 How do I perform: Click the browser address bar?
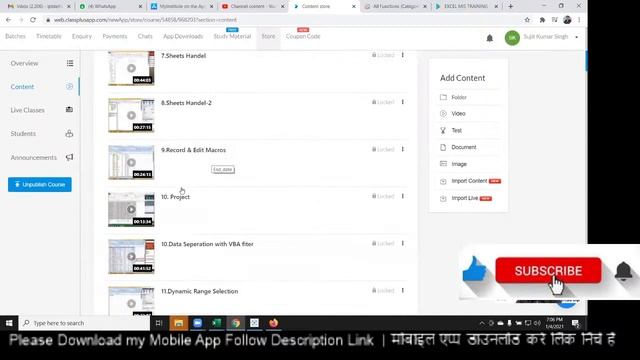click(x=282, y=20)
